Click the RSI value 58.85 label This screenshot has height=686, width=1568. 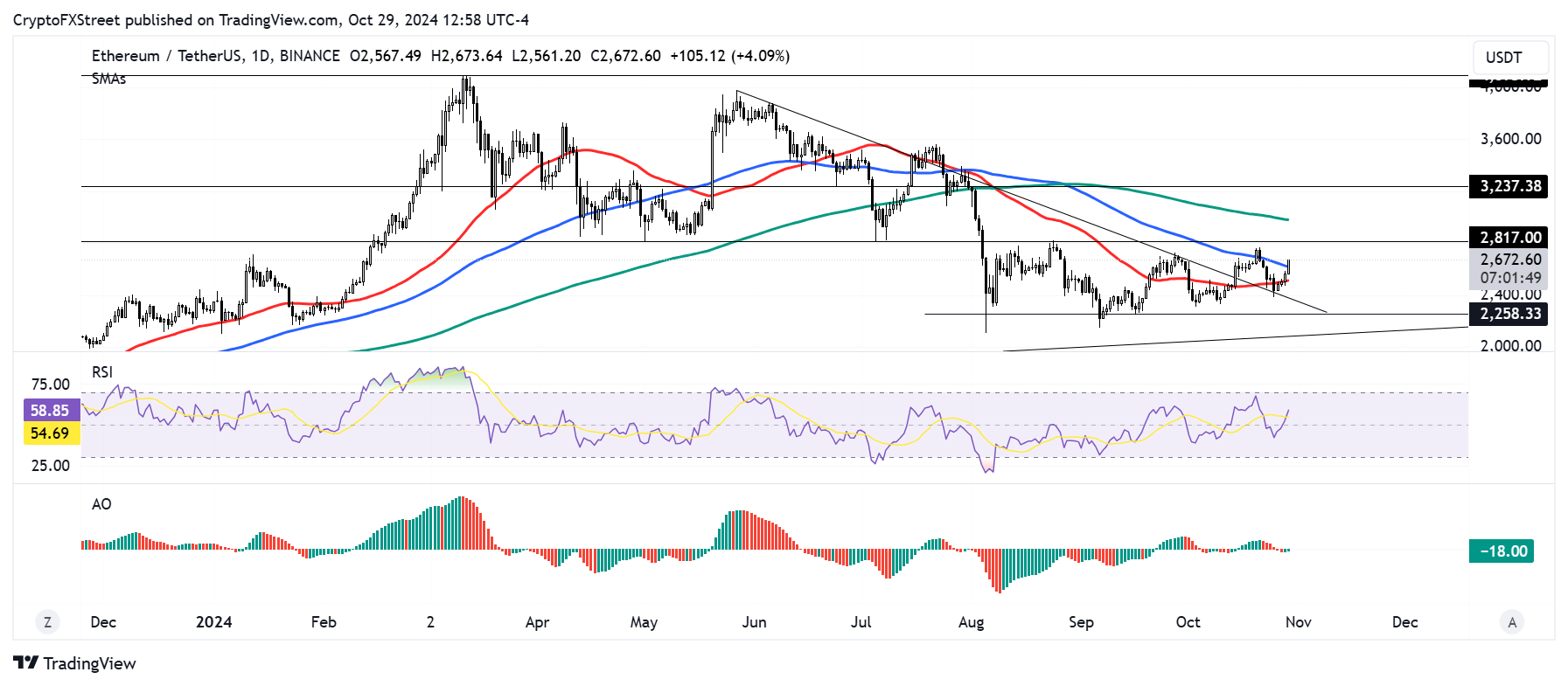51,411
